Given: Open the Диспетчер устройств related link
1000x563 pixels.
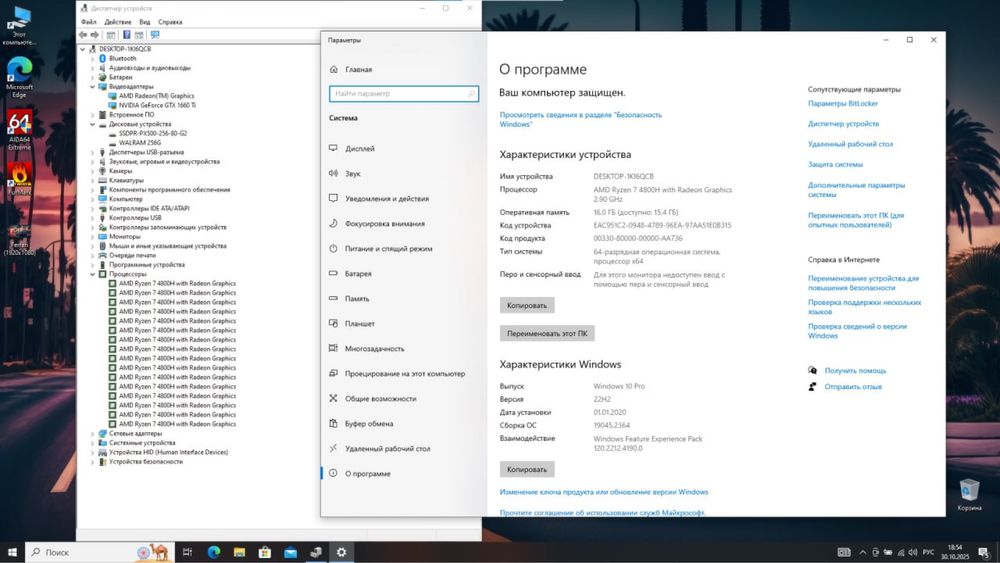Looking at the screenshot, I should coord(843,124).
